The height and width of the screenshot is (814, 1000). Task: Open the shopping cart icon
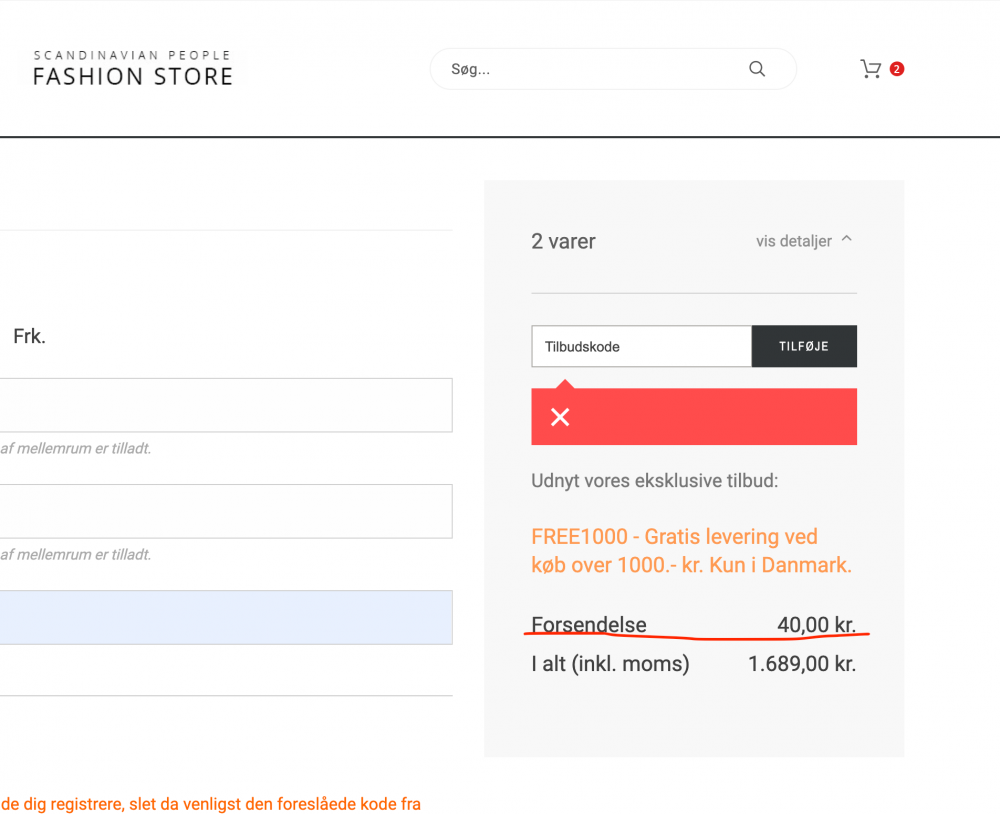click(x=869, y=69)
